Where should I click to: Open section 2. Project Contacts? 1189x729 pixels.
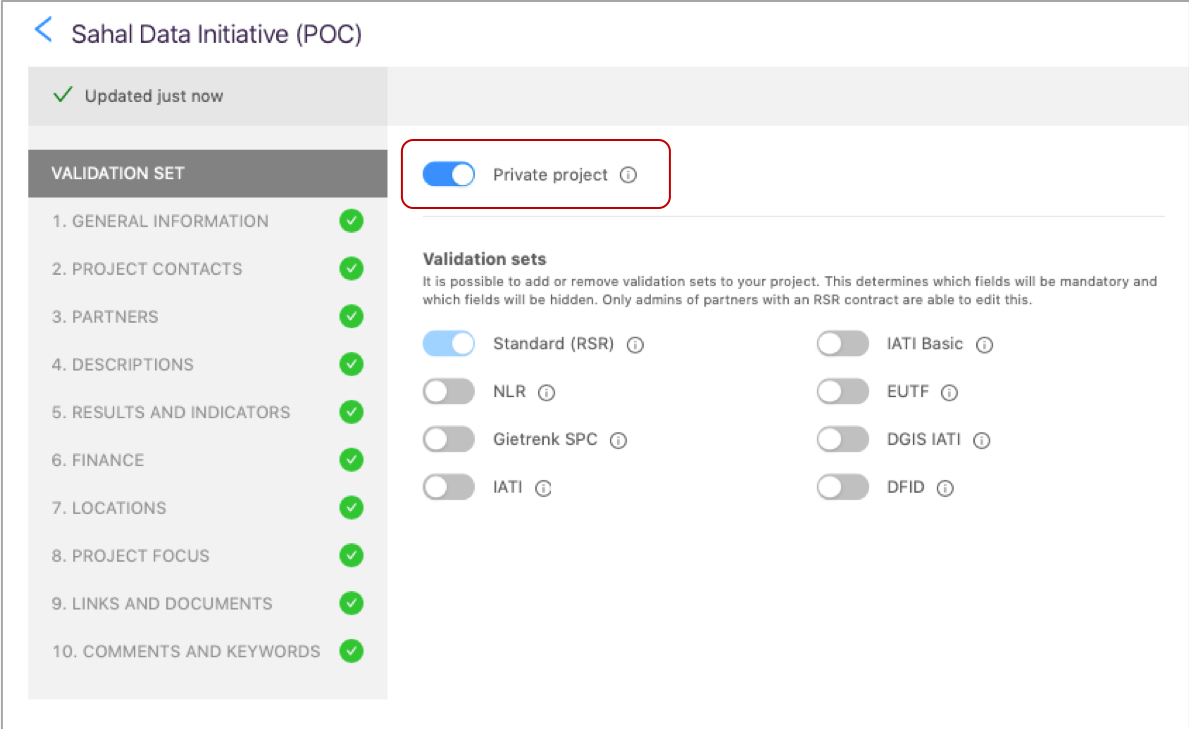pyautogui.click(x=208, y=269)
